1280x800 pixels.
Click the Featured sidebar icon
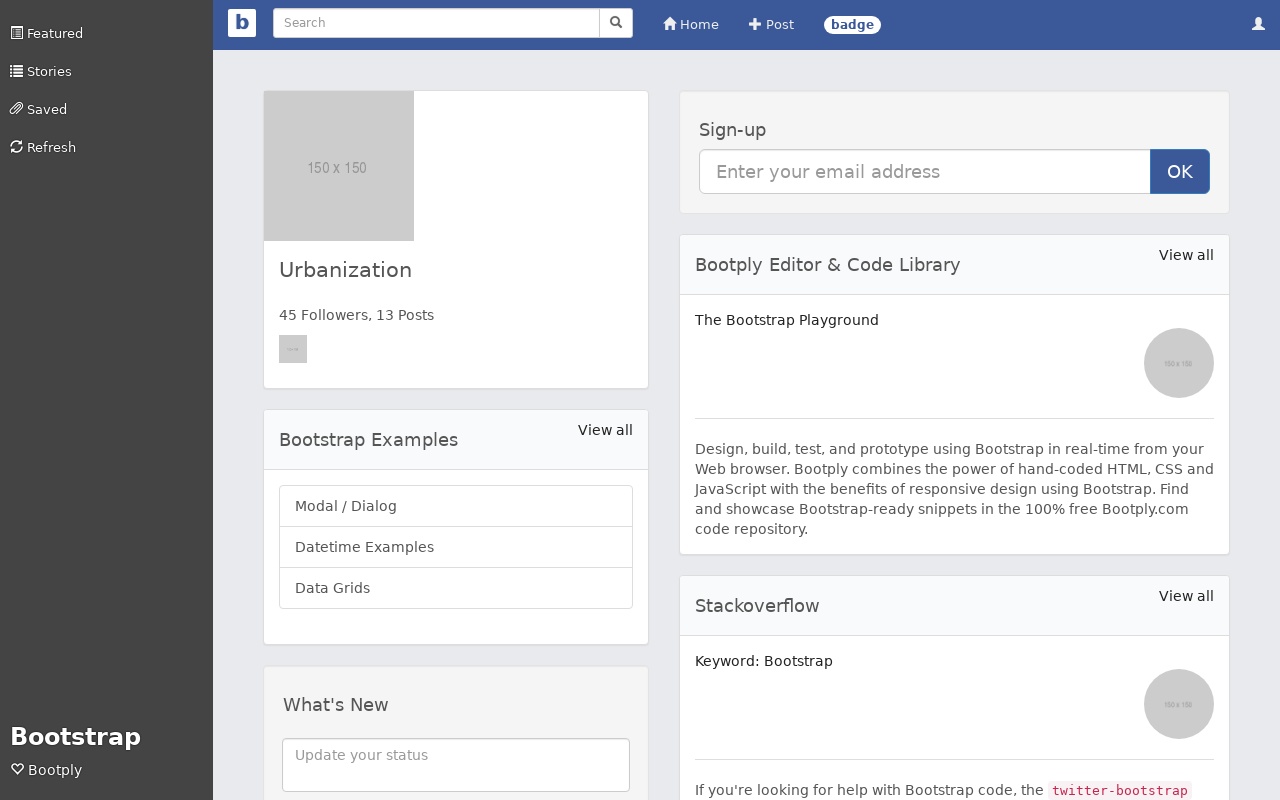[x=17, y=33]
